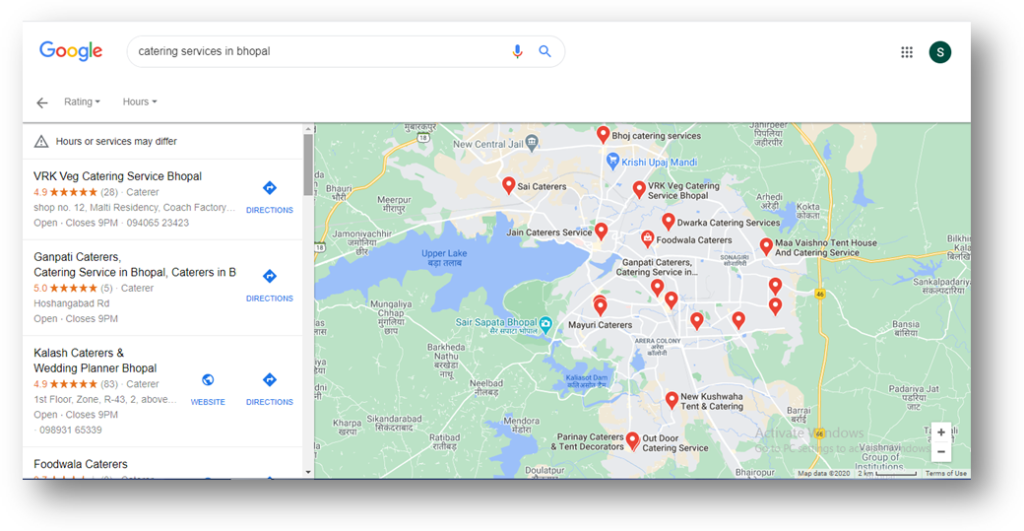Image resolution: width=1024 pixels, height=531 pixels.
Task: Open the account avatar labeled S
Action: pos(940,52)
